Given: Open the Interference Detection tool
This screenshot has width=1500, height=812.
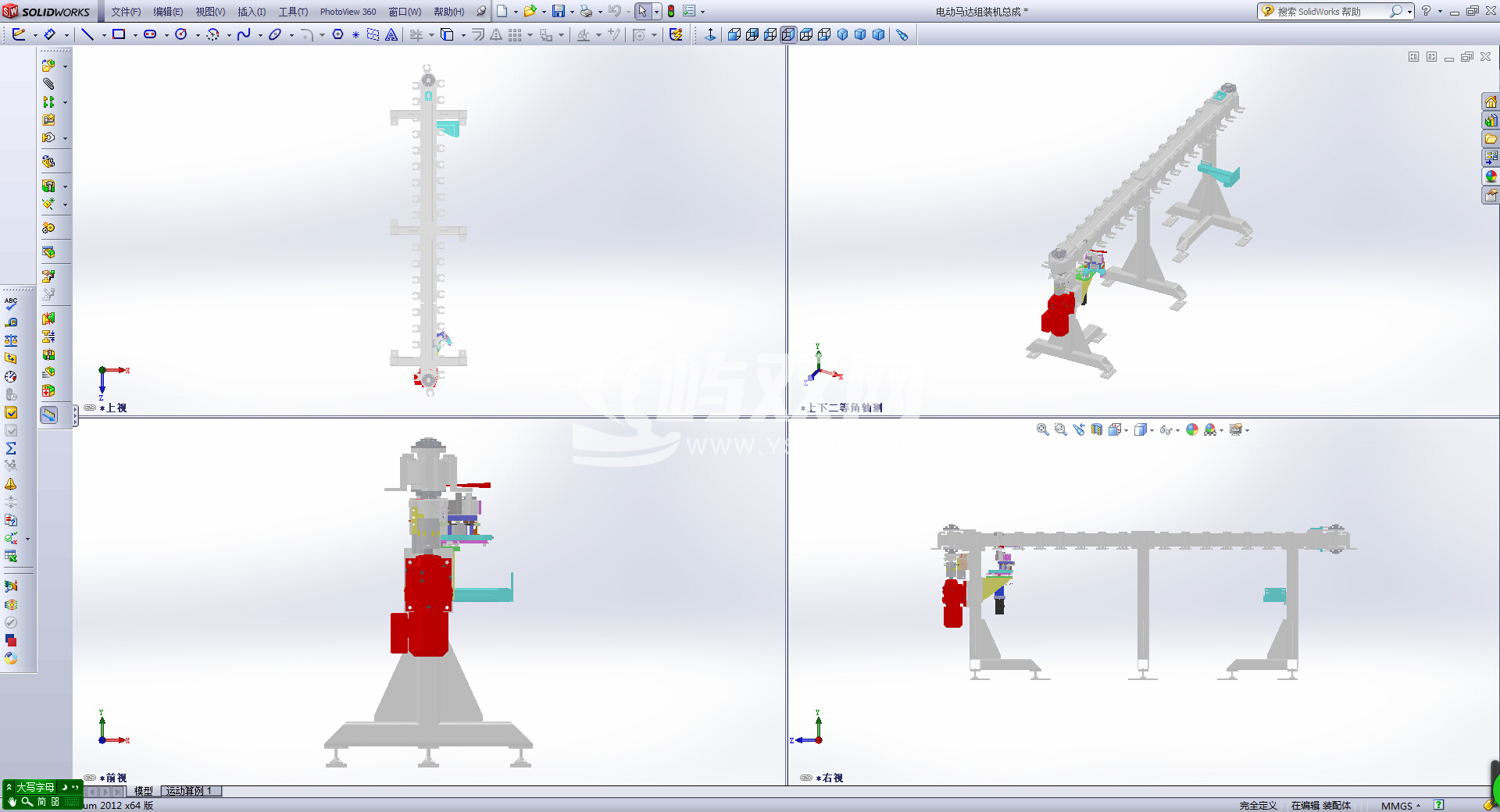Looking at the screenshot, I should [48, 319].
